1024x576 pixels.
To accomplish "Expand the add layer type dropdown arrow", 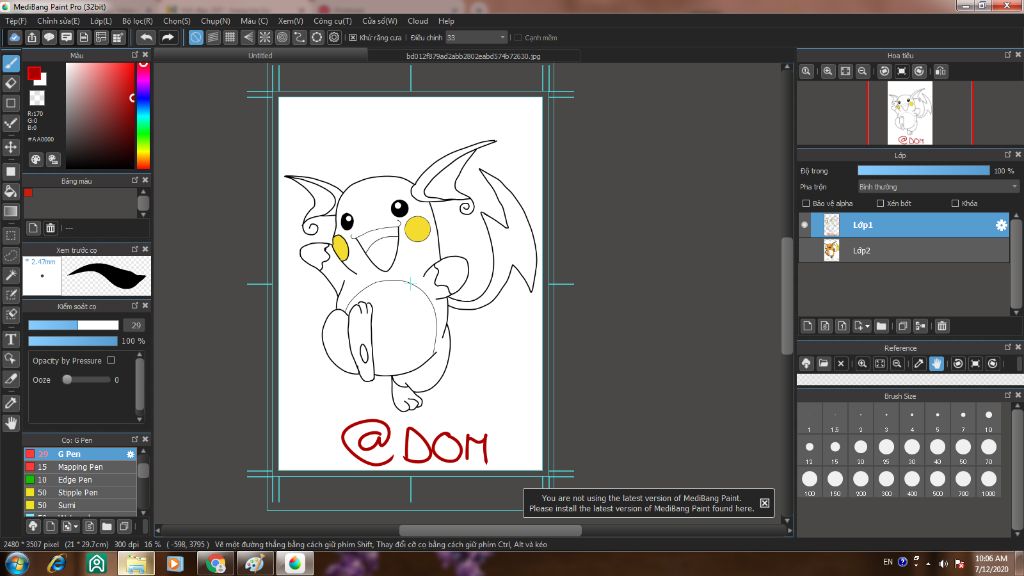I will [867, 326].
